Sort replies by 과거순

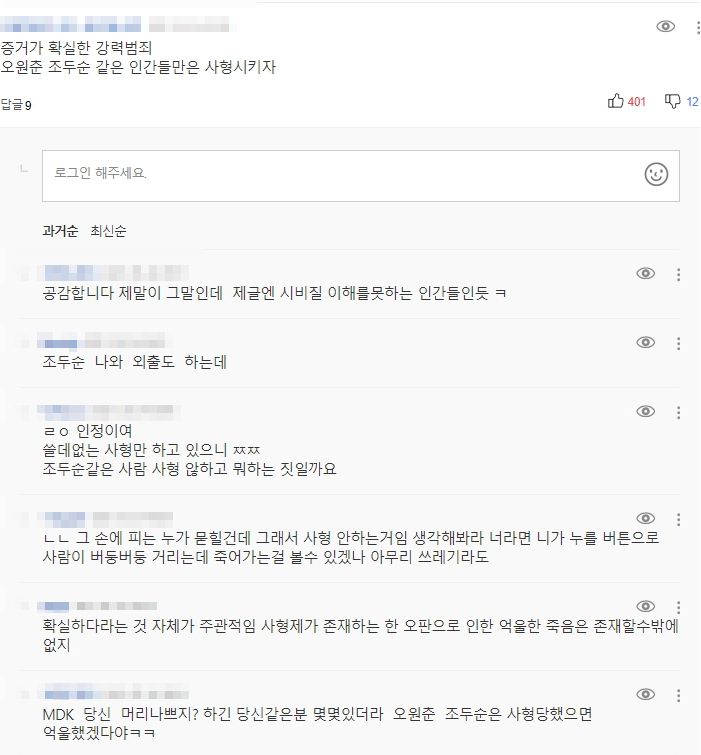coord(60,231)
